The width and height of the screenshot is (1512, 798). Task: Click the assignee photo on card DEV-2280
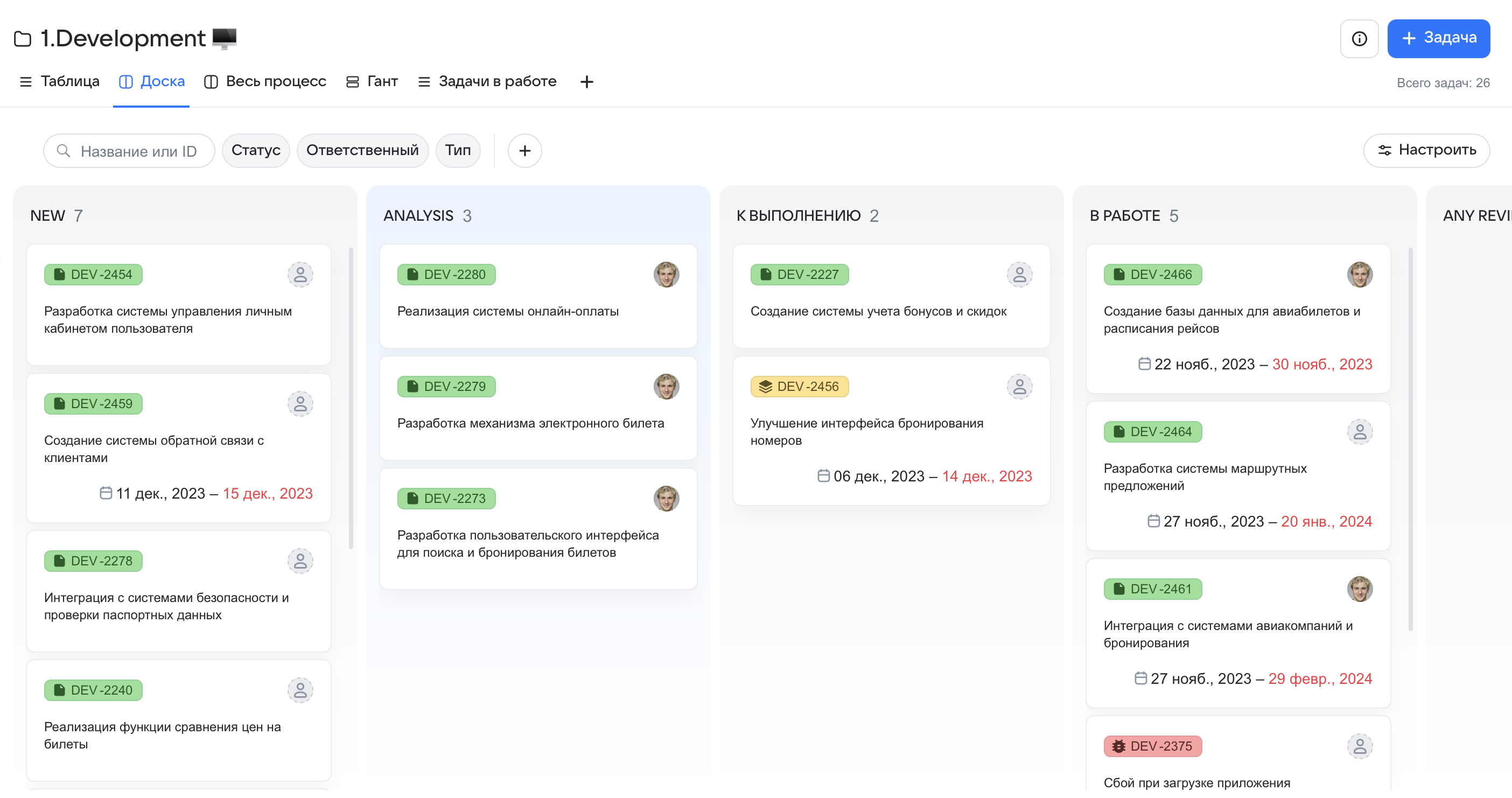pos(666,275)
